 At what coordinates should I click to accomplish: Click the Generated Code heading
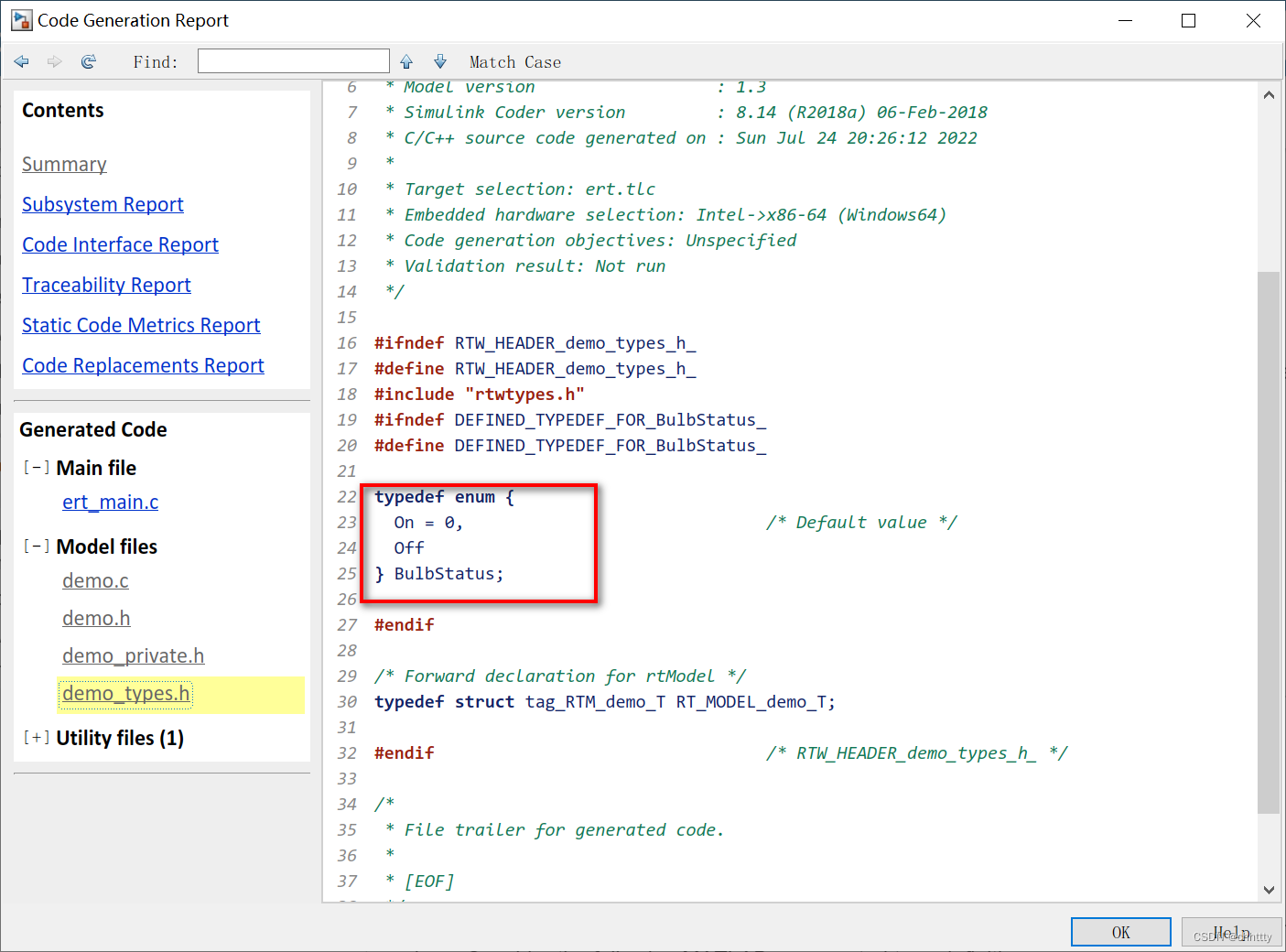pos(93,429)
